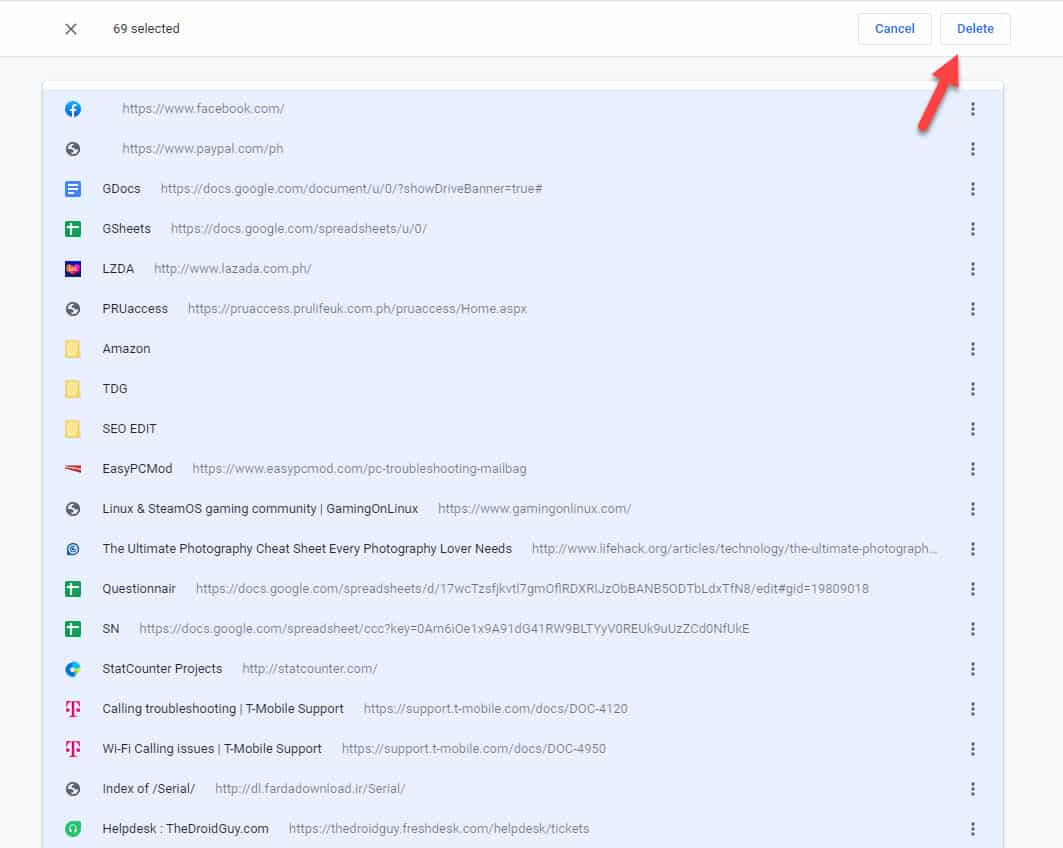Select the StatCounter Projects bookmark title
The image size is (1063, 848).
162,669
